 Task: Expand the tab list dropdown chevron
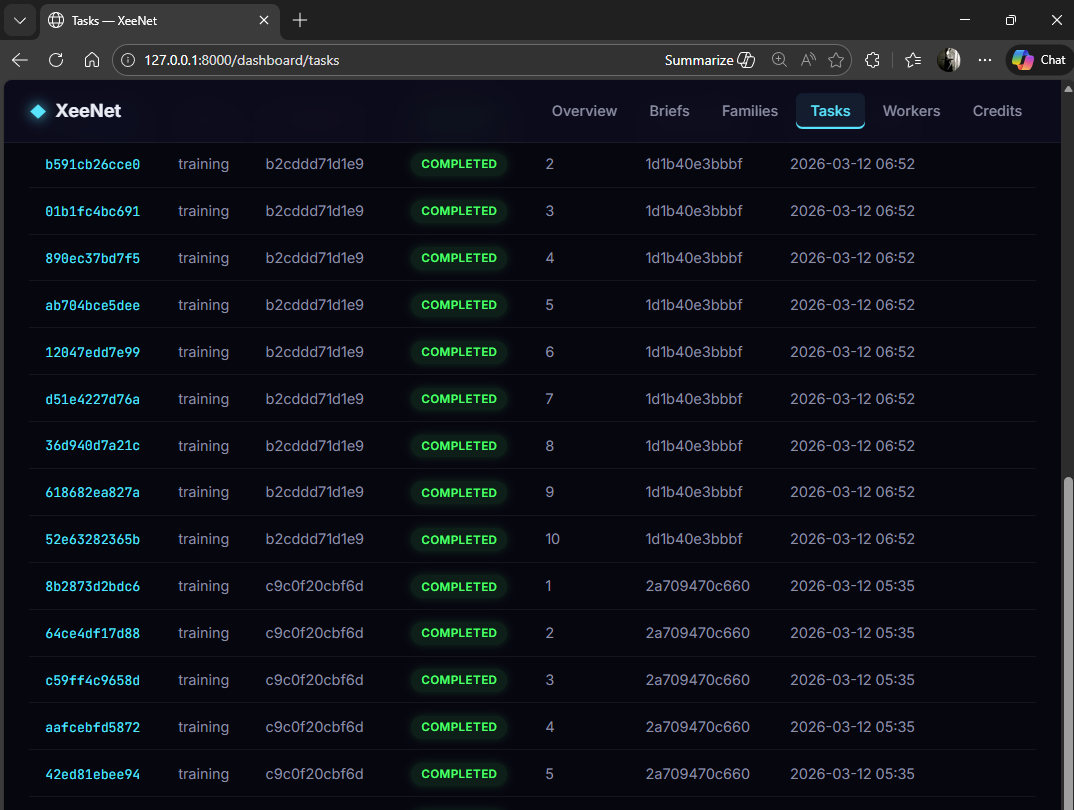(19, 20)
